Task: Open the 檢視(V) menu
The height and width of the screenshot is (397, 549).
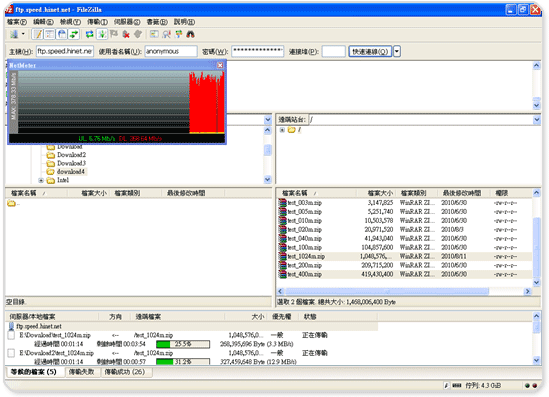Action: [70, 22]
